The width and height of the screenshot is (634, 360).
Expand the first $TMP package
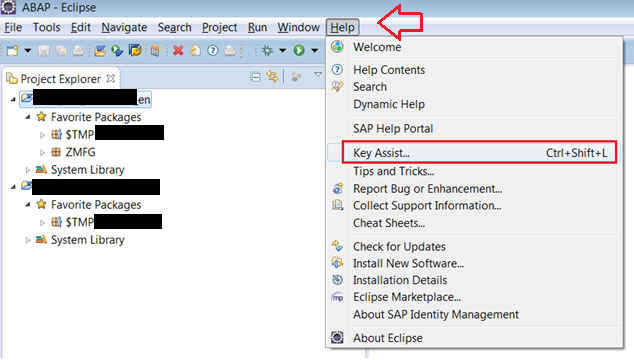point(42,135)
